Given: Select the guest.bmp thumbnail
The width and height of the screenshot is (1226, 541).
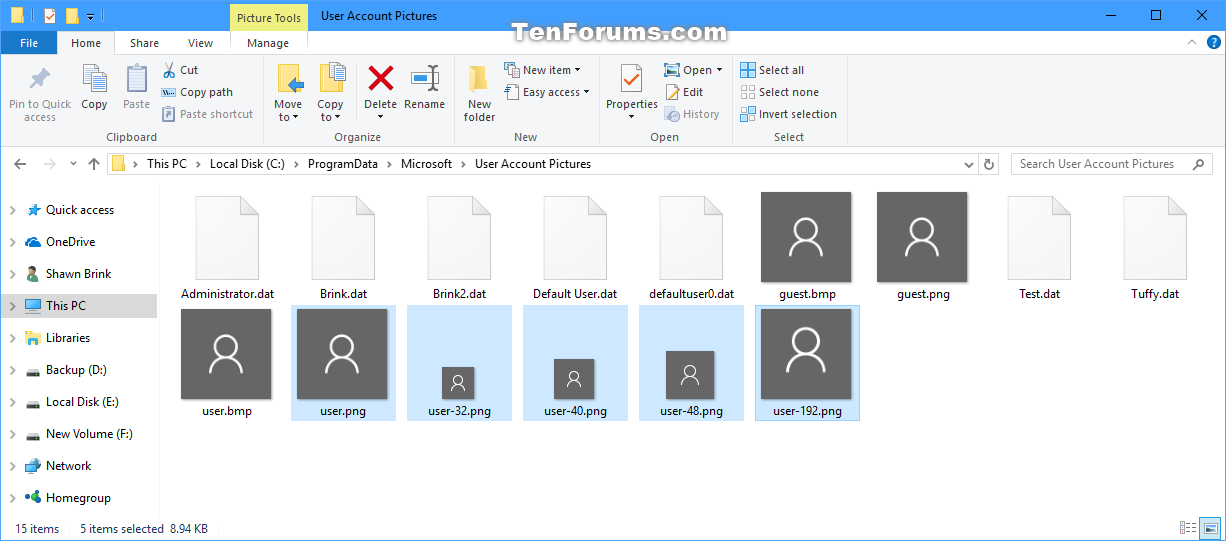Looking at the screenshot, I should coord(806,238).
